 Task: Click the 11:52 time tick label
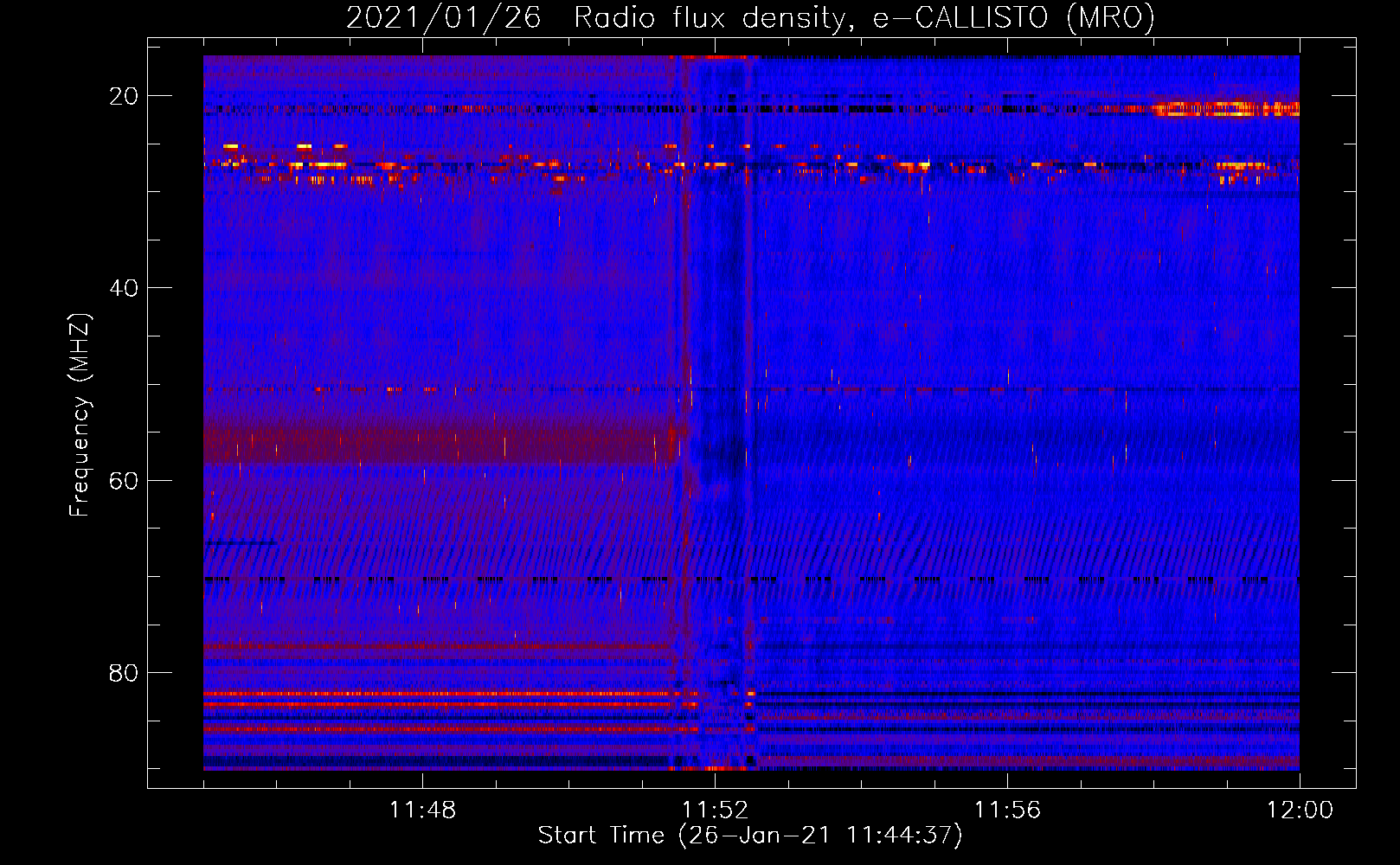pos(715,810)
